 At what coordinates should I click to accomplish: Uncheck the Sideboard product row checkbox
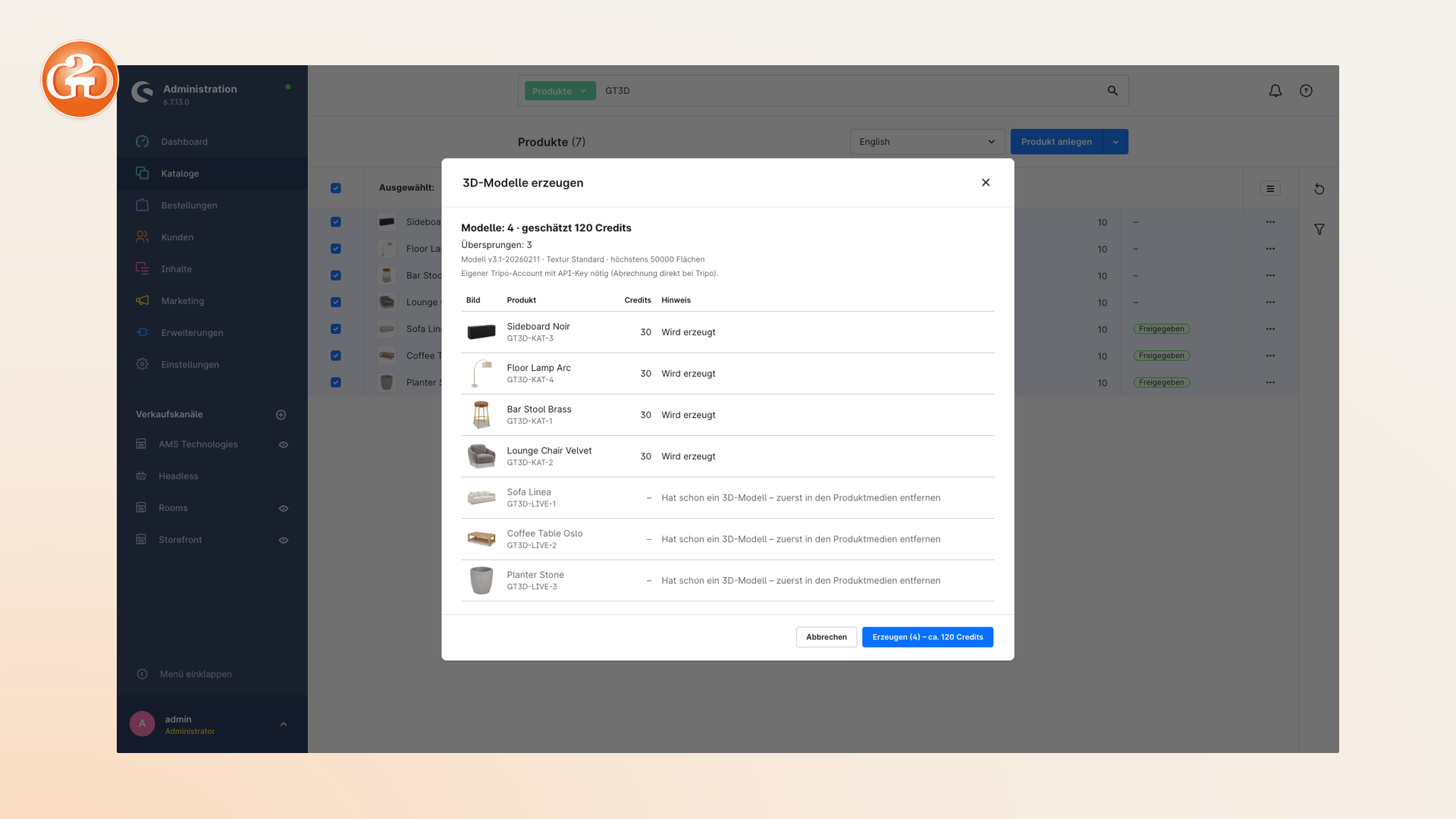coord(336,222)
